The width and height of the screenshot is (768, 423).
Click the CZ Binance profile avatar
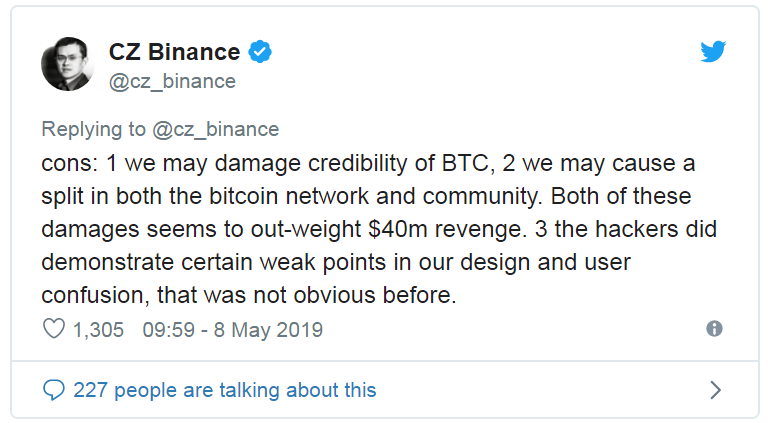66,64
